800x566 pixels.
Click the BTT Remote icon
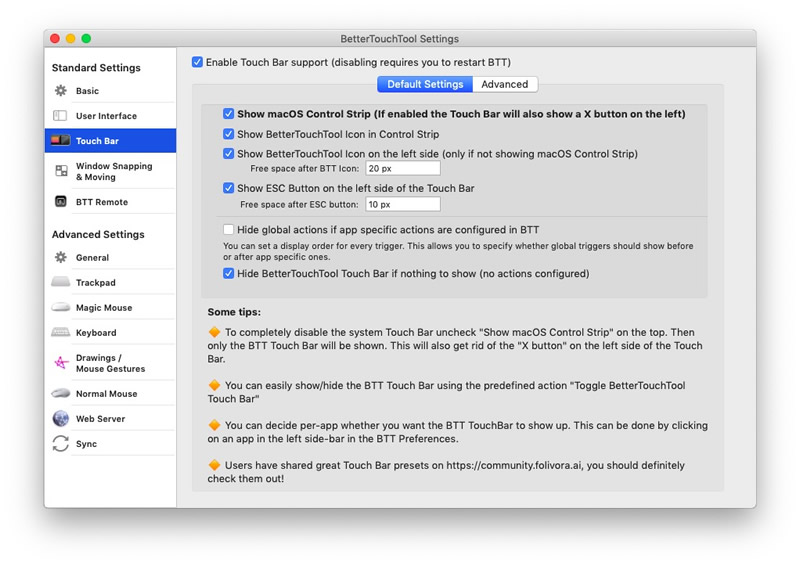pyautogui.click(x=60, y=201)
